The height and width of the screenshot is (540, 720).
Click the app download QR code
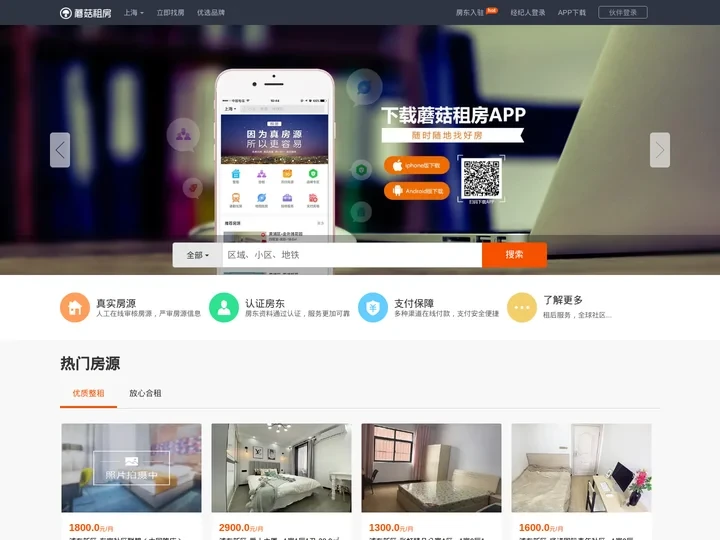pyautogui.click(x=481, y=179)
